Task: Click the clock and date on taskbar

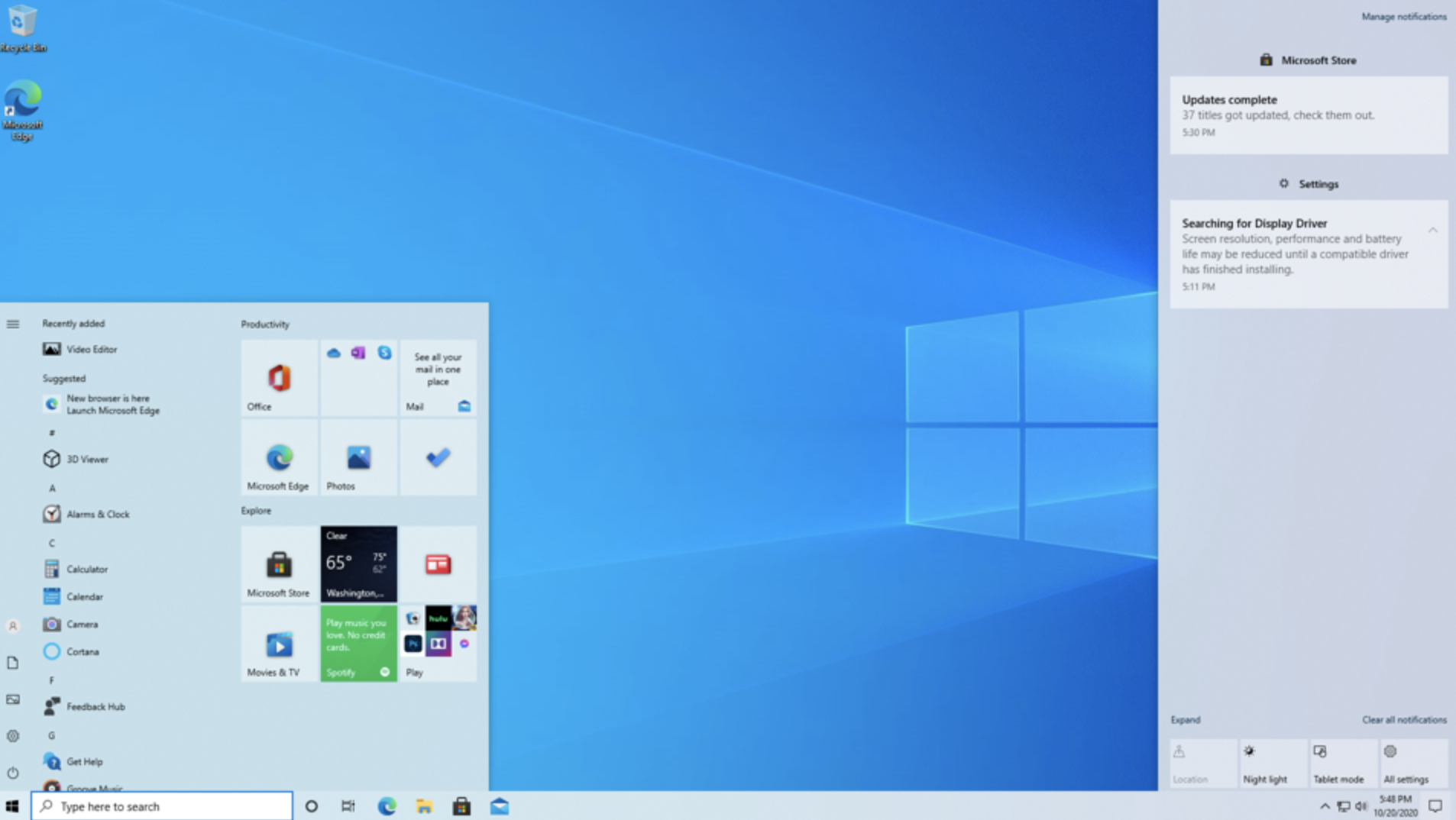Action: click(1396, 806)
